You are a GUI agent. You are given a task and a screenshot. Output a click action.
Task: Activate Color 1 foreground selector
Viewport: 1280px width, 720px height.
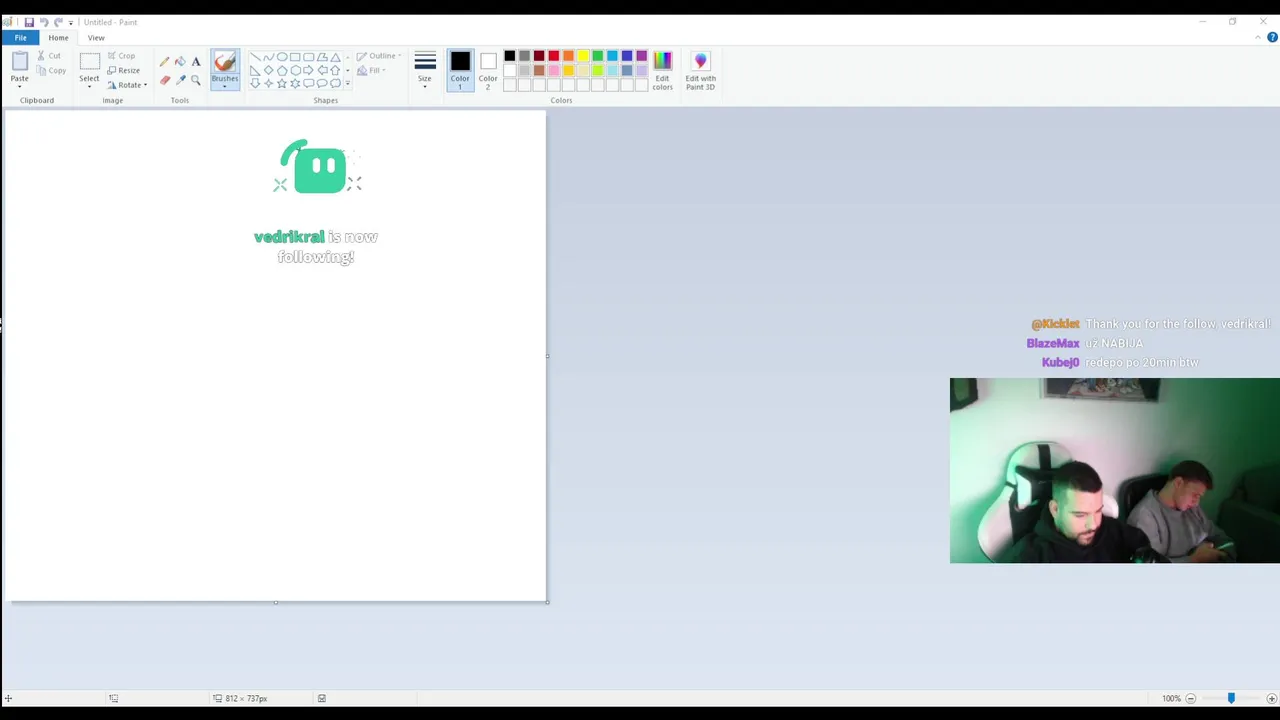click(x=460, y=70)
